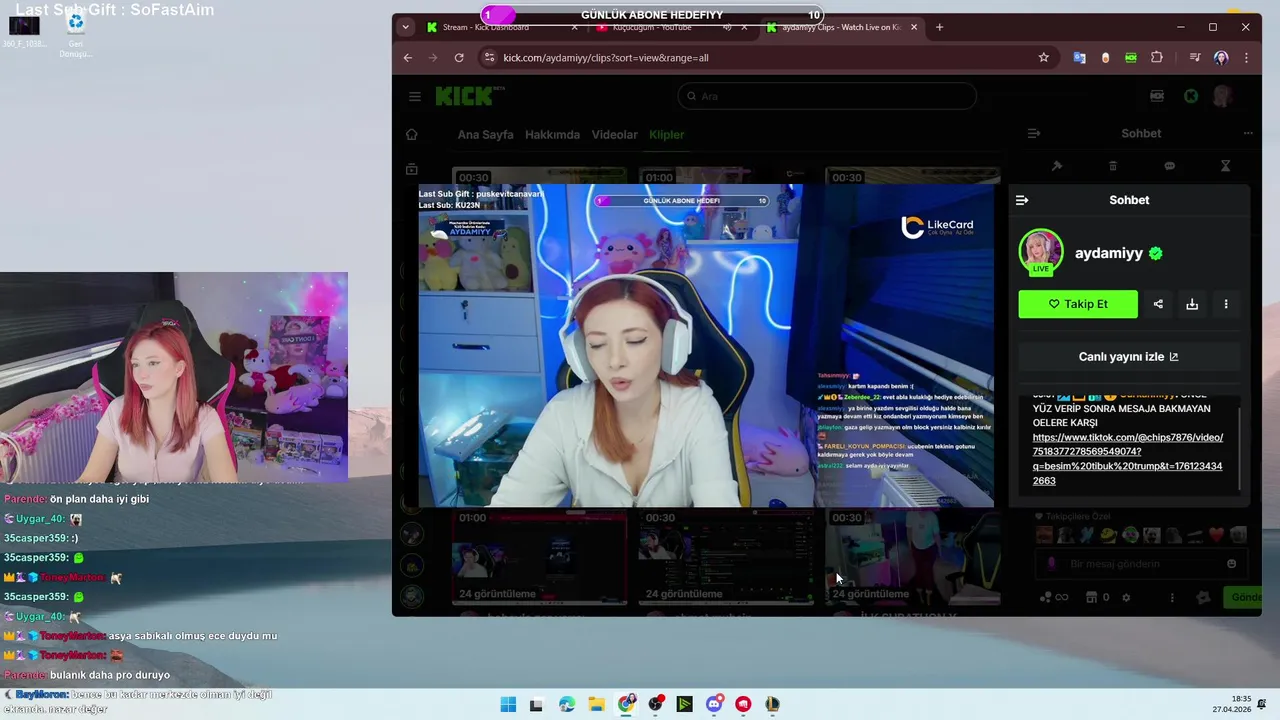Click the clip chat scrollbar
The image size is (1280, 720).
click(x=1240, y=450)
